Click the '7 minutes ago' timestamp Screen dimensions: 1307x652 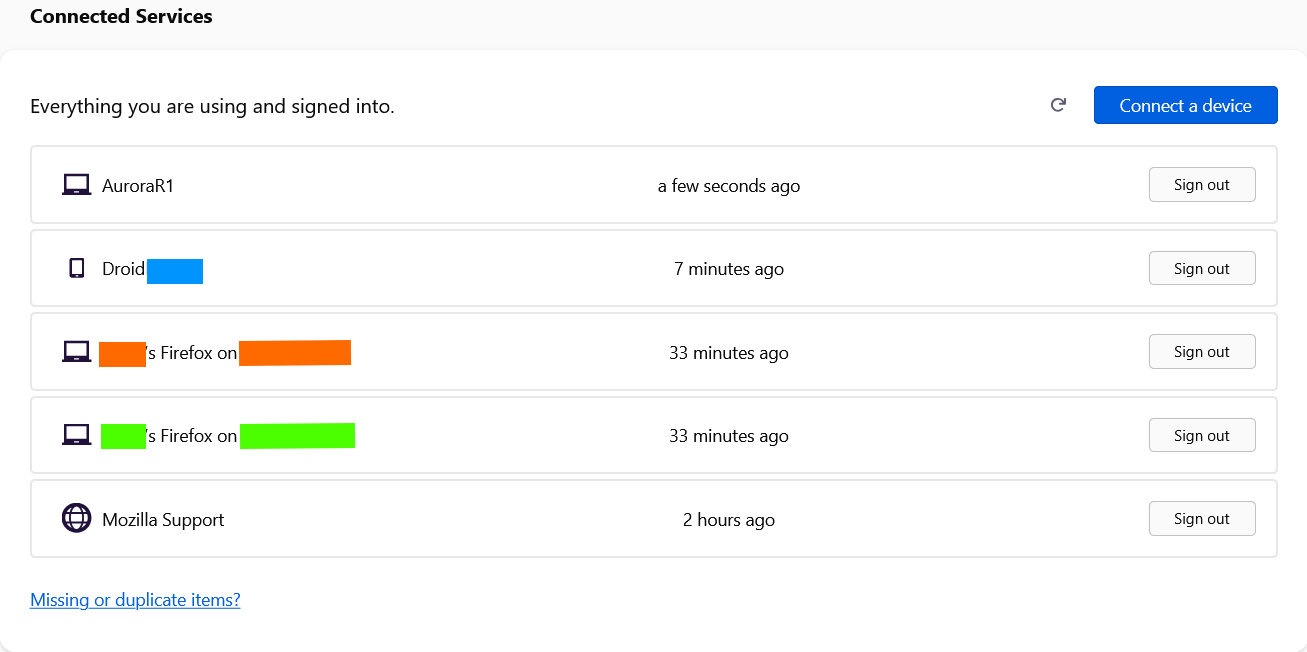[729, 269]
